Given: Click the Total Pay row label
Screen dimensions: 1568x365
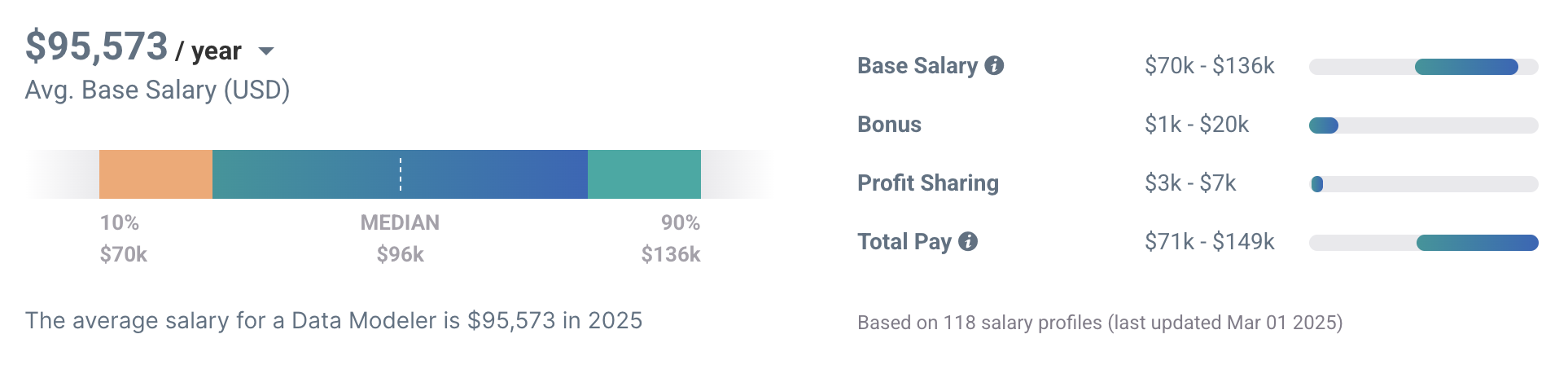Looking at the screenshot, I should [904, 242].
